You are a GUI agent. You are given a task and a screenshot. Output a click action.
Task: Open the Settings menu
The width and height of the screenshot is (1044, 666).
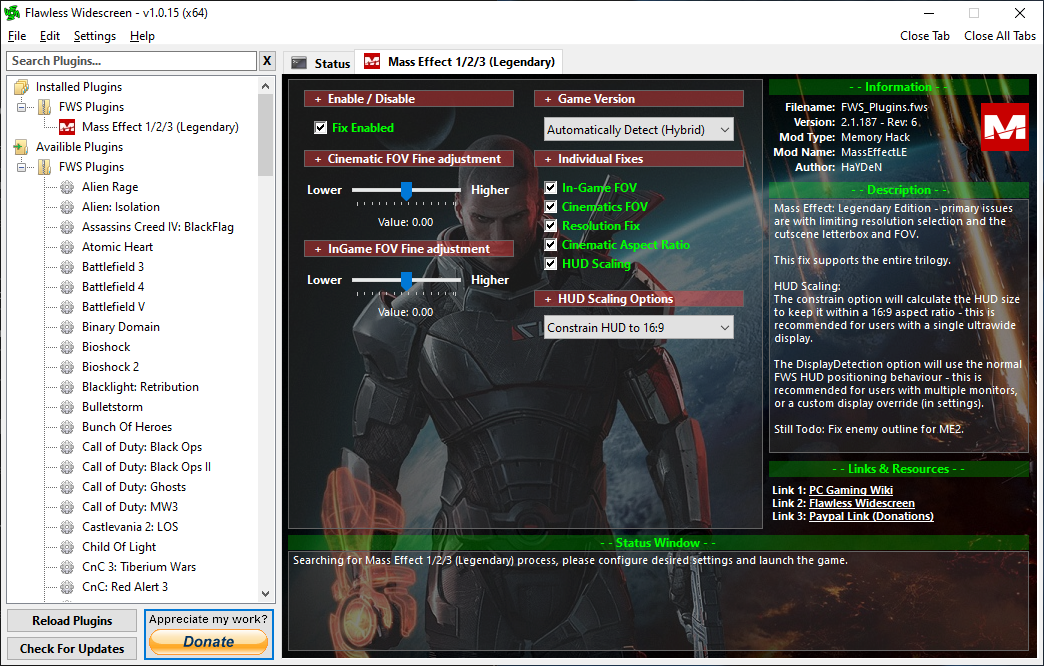[x=95, y=36]
